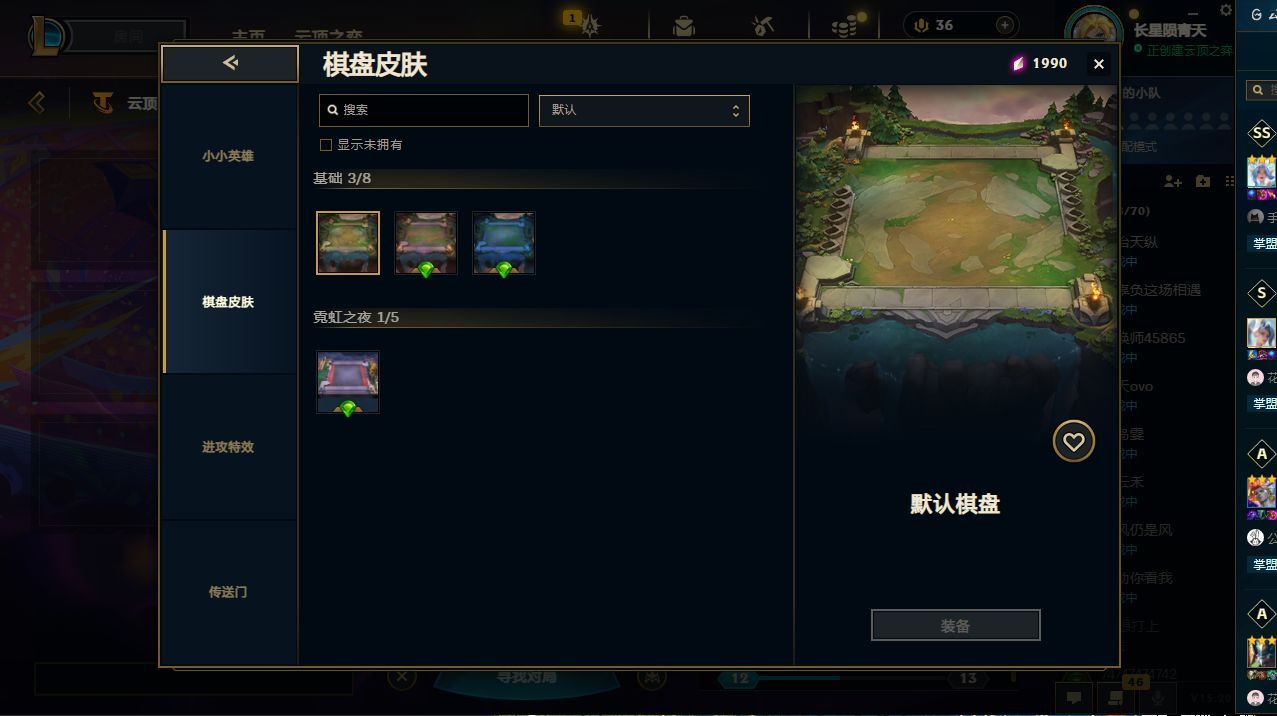Open the 默认 sort dropdown

644,110
